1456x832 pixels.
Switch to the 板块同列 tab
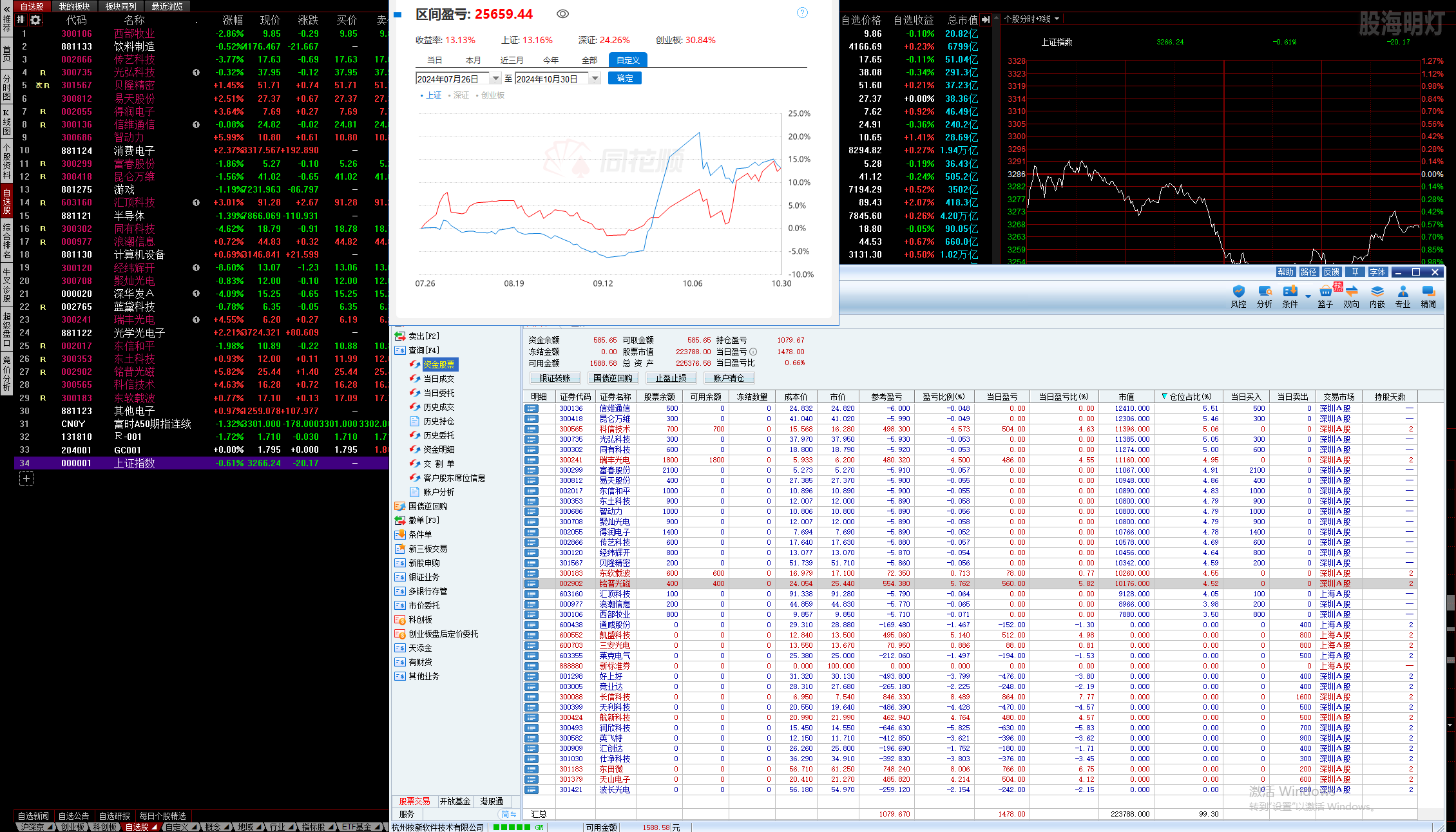coord(121,6)
